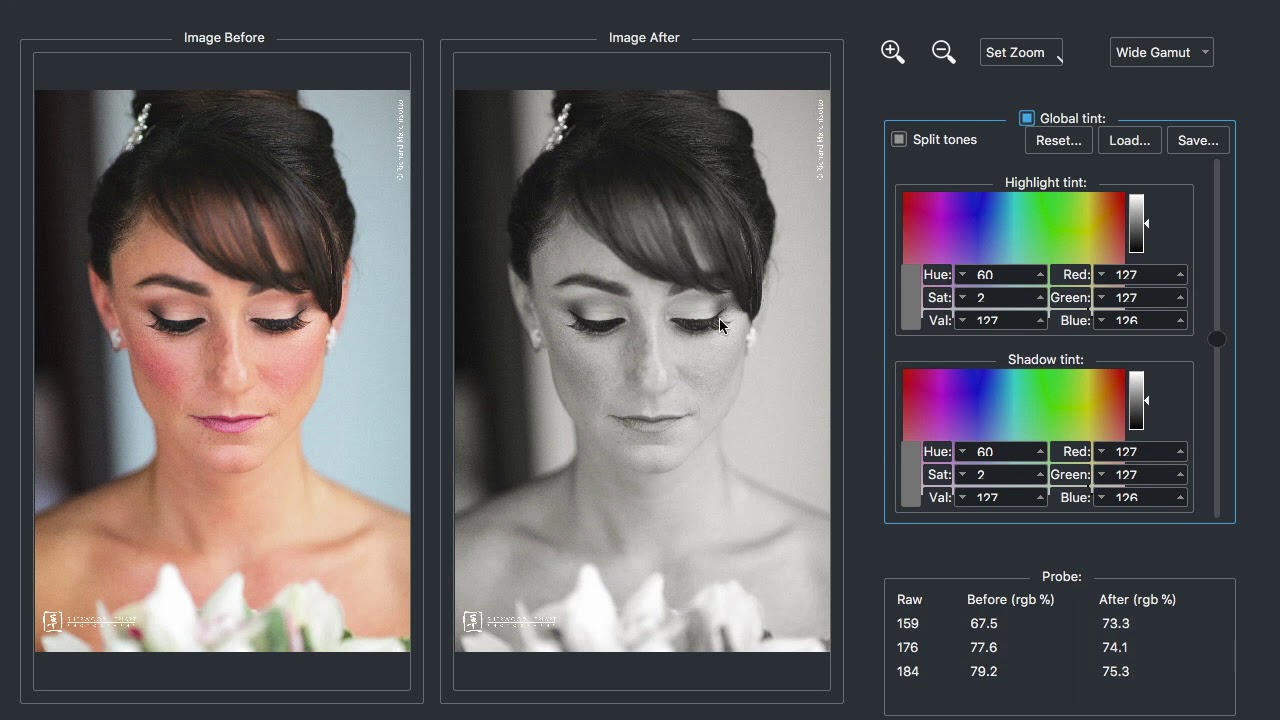
Task: Click Shadow tint brightness gradient bar
Action: [1136, 400]
